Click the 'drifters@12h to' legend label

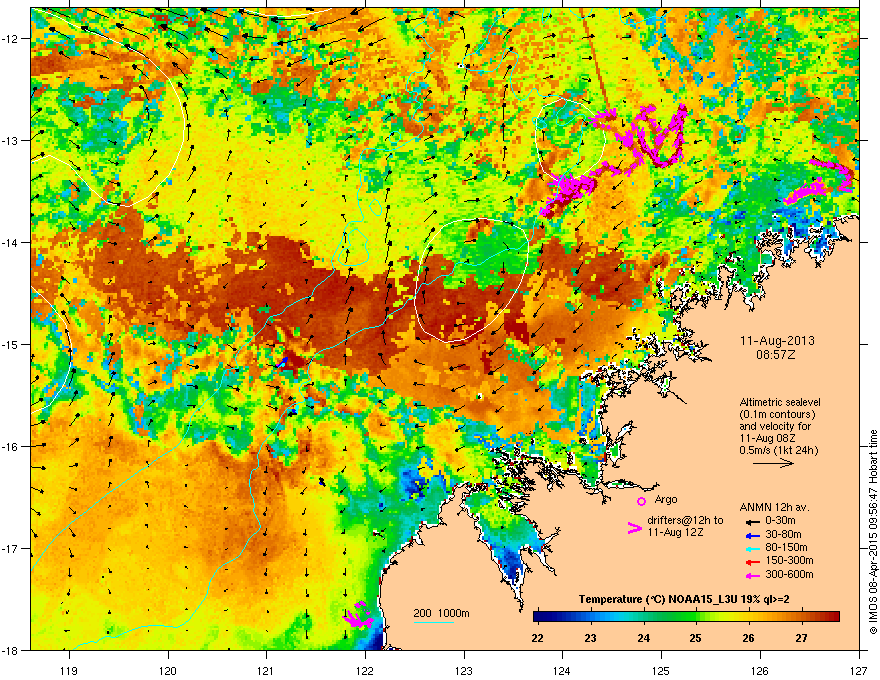[685, 520]
